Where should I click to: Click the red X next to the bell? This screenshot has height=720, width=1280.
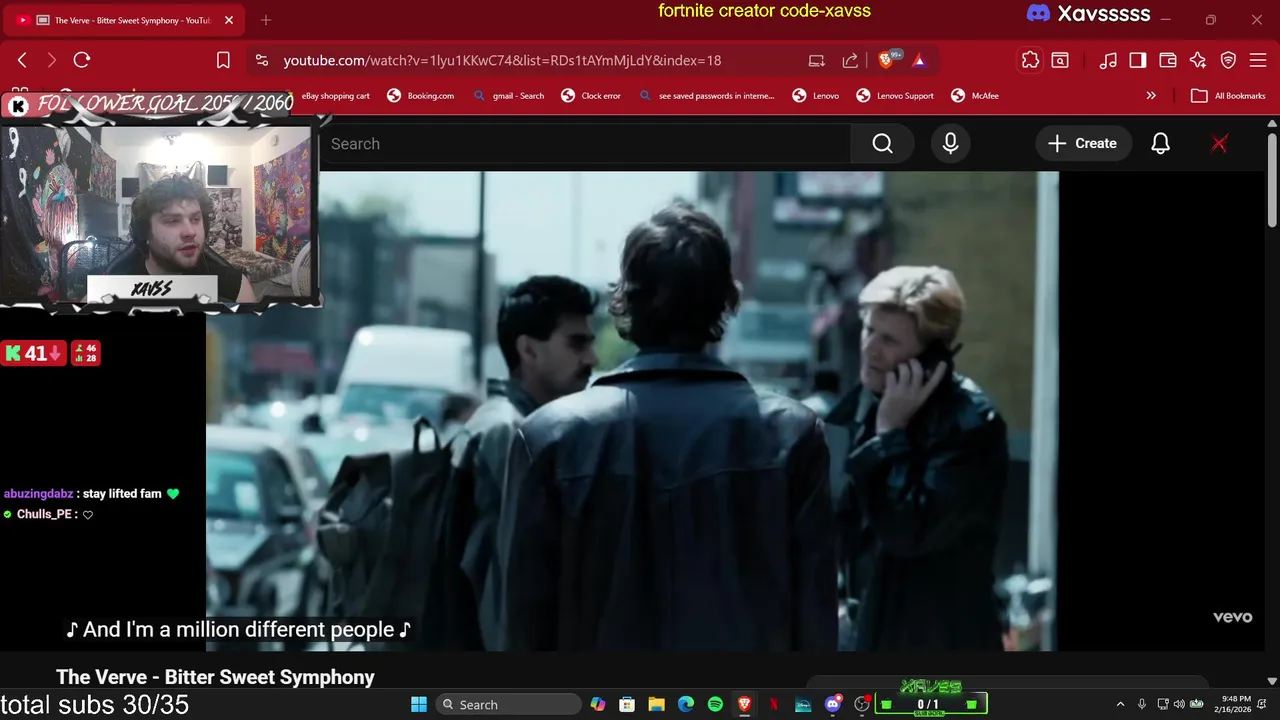click(x=1219, y=144)
